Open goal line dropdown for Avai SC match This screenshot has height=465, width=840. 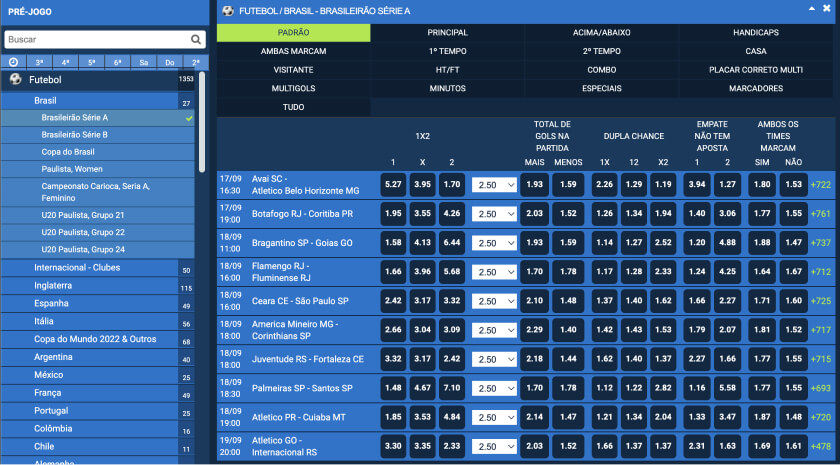pyautogui.click(x=494, y=185)
